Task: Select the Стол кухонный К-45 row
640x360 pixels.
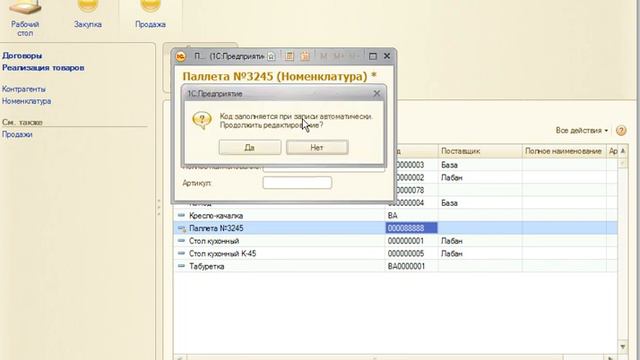Action: coord(395,253)
